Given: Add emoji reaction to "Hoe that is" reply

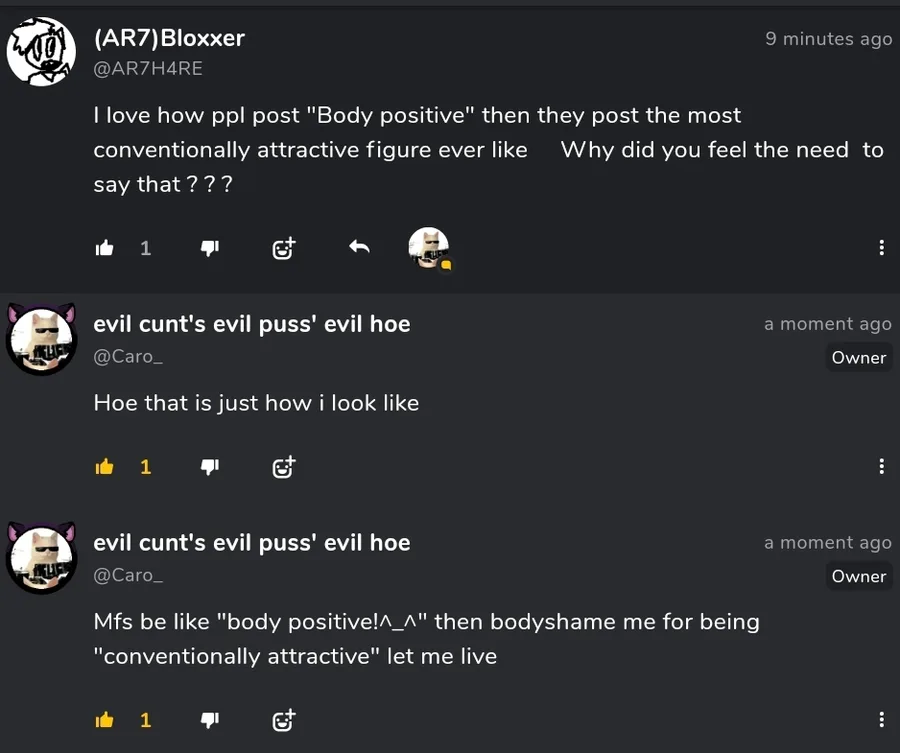Looking at the screenshot, I should coord(284,467).
